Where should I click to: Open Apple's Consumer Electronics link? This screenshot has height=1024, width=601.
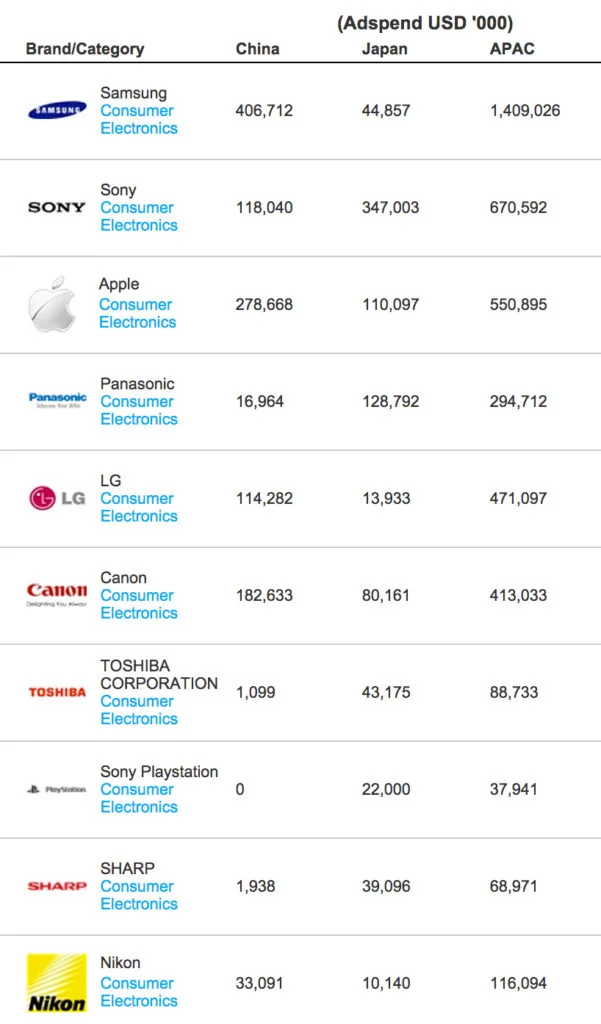coord(137,314)
